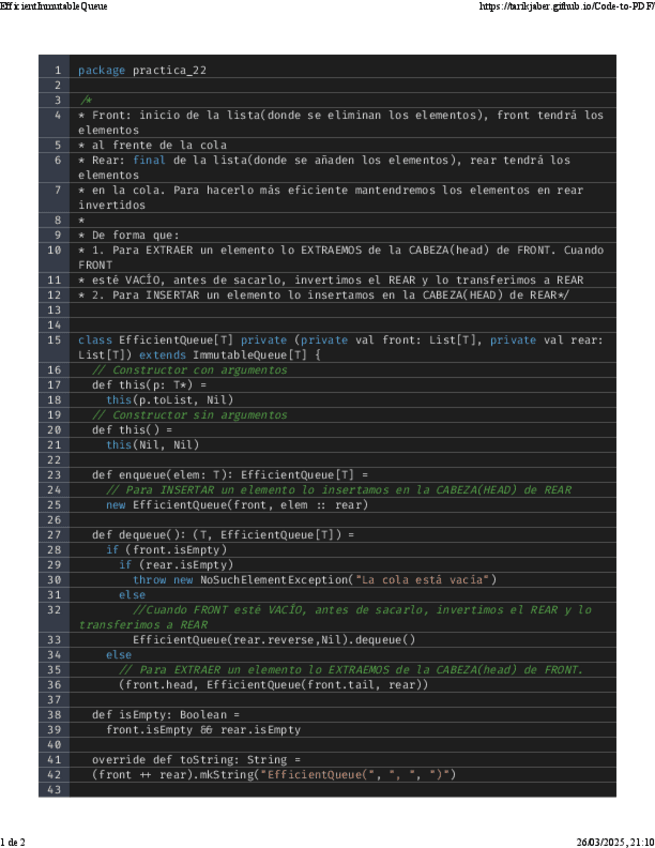This screenshot has height=848, width=655.
Task: Click the string "La cola está vacía"
Action: 422,580
